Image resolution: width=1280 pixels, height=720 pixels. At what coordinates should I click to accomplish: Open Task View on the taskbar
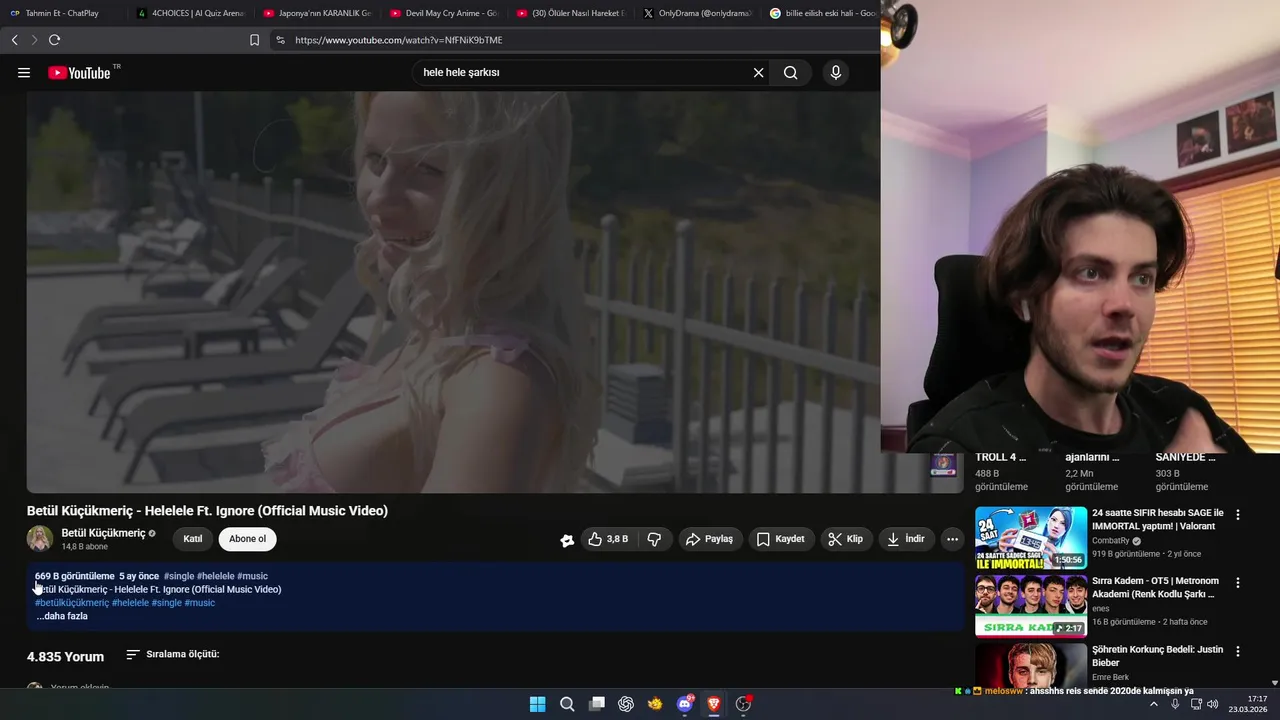[597, 704]
